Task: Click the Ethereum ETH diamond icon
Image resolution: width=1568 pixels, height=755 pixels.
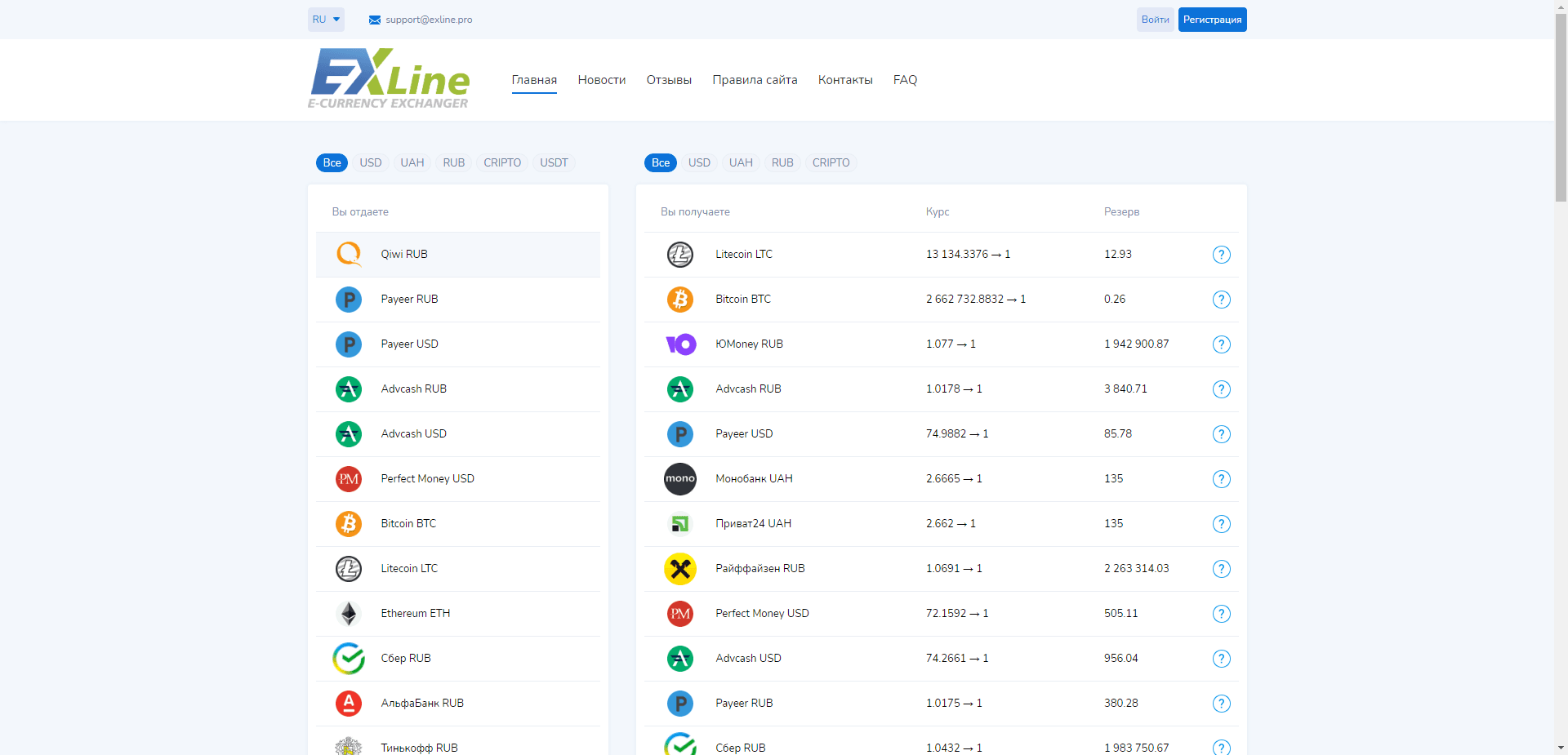Action: point(349,614)
